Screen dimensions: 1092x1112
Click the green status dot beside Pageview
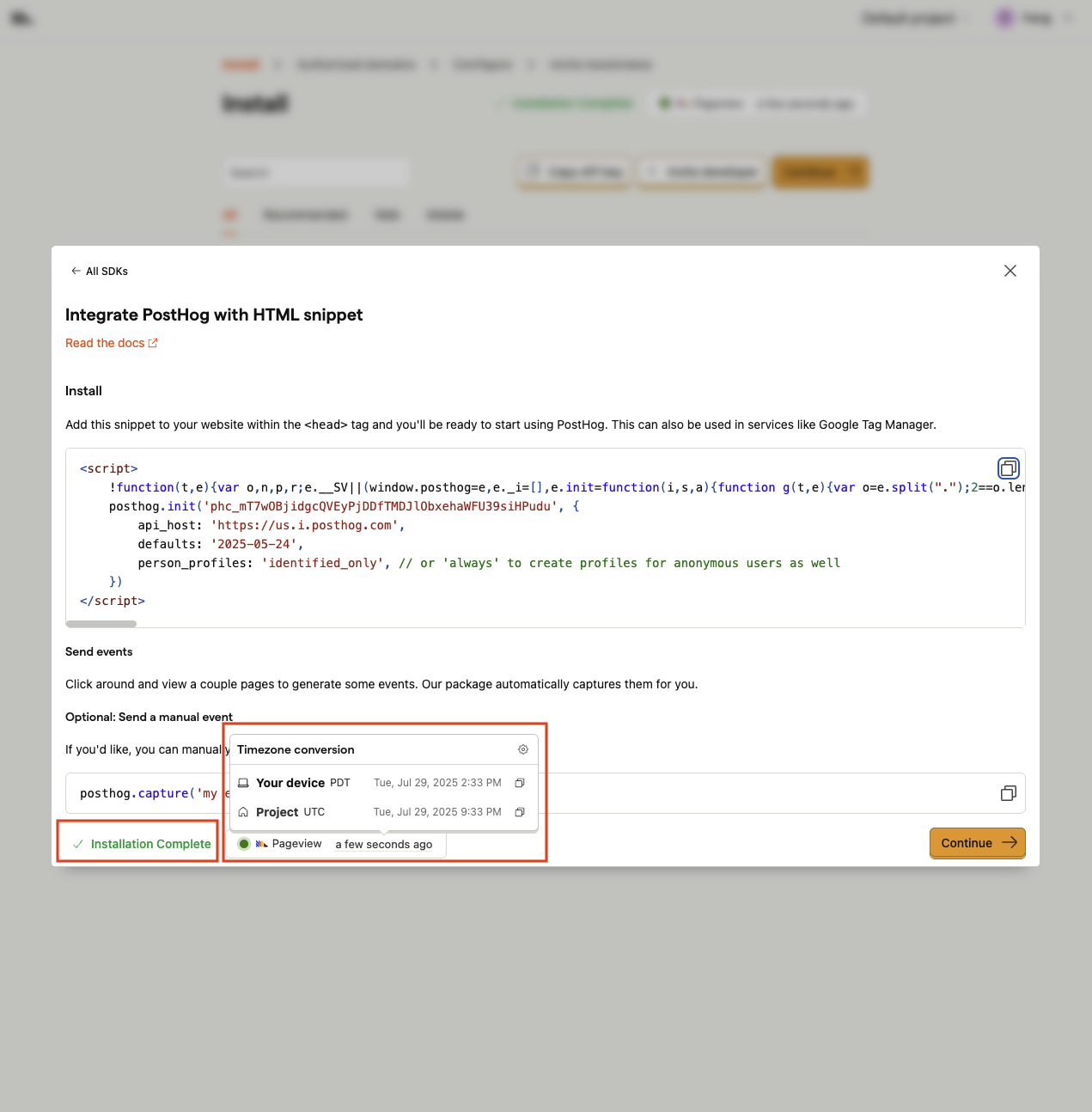244,844
